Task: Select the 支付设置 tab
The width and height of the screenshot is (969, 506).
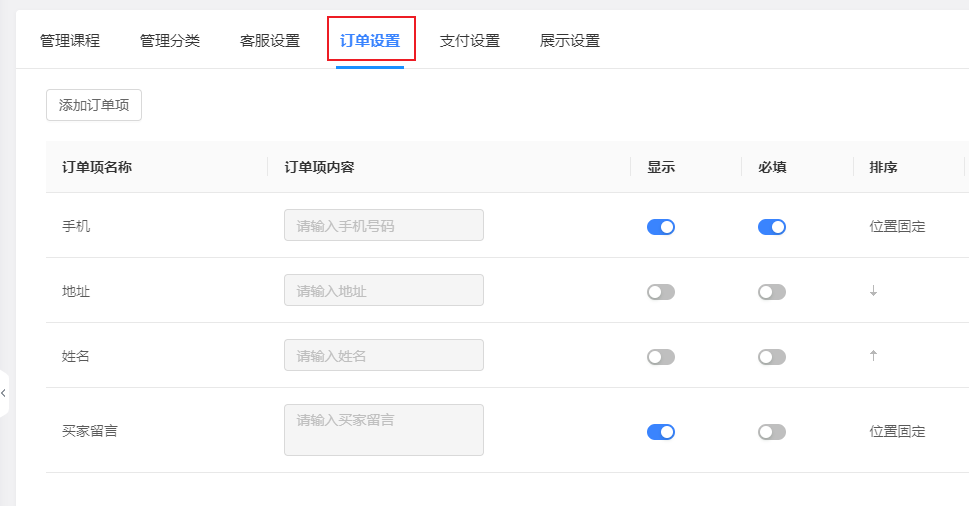Action: pyautogui.click(x=470, y=41)
